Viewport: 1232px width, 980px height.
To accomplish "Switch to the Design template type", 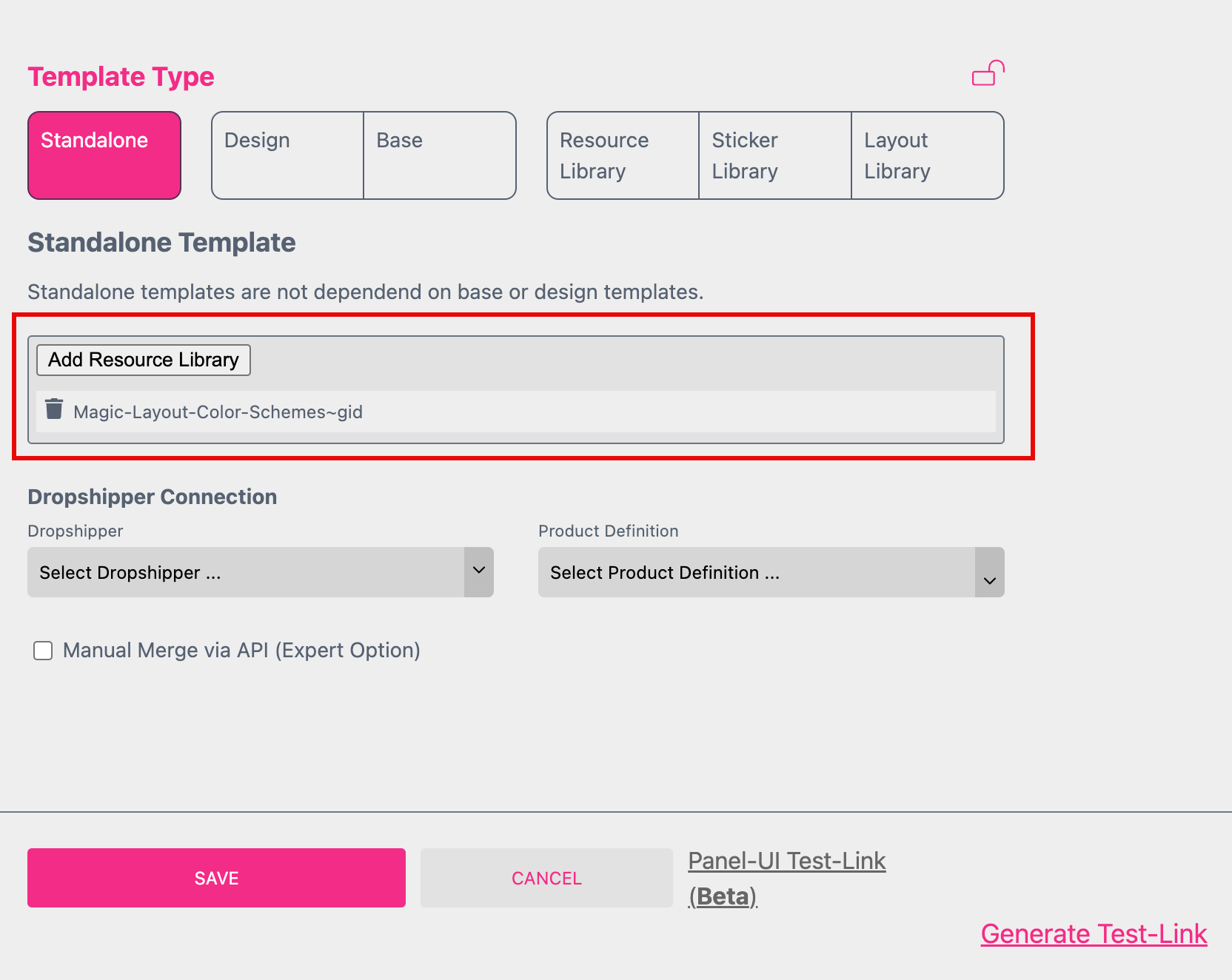I will 287,155.
